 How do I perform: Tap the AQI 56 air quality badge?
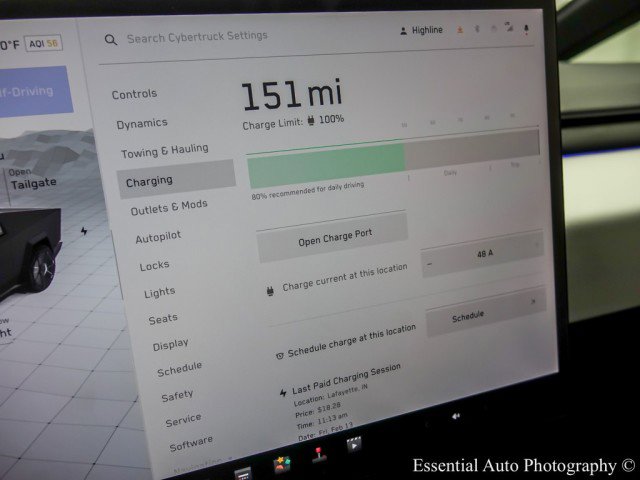(43, 43)
